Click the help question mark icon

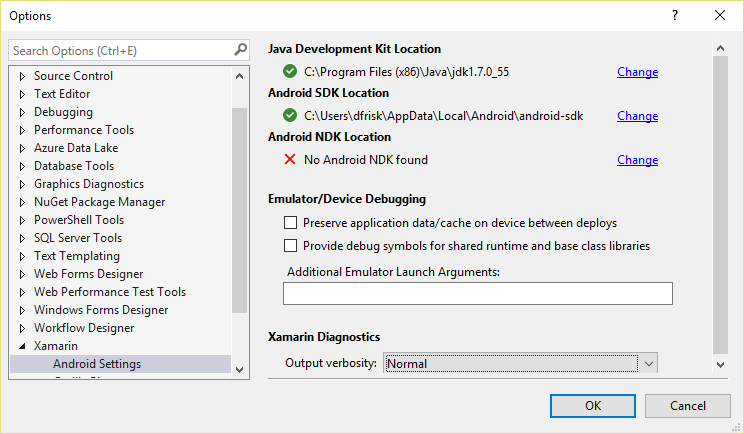tap(675, 15)
